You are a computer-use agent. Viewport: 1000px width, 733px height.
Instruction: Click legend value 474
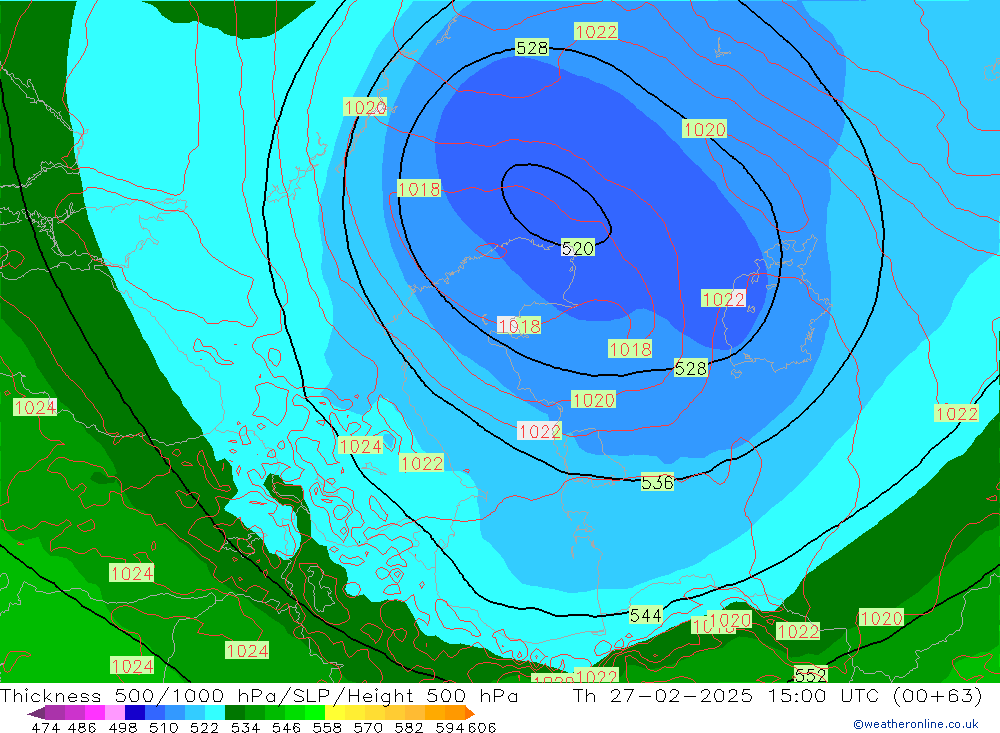pos(46,728)
